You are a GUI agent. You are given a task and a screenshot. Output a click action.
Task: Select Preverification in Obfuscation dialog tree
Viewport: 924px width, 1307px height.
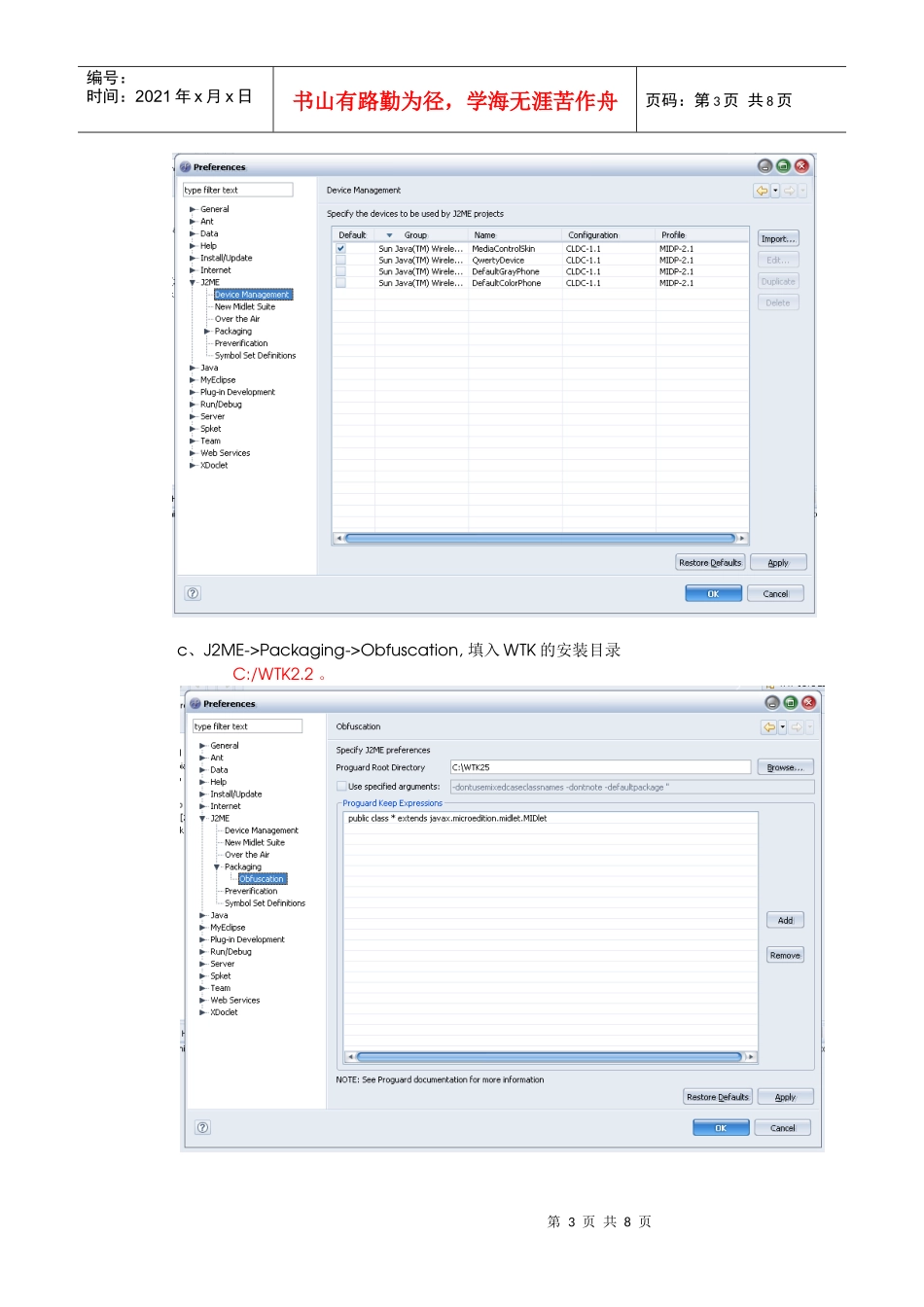[x=251, y=892]
